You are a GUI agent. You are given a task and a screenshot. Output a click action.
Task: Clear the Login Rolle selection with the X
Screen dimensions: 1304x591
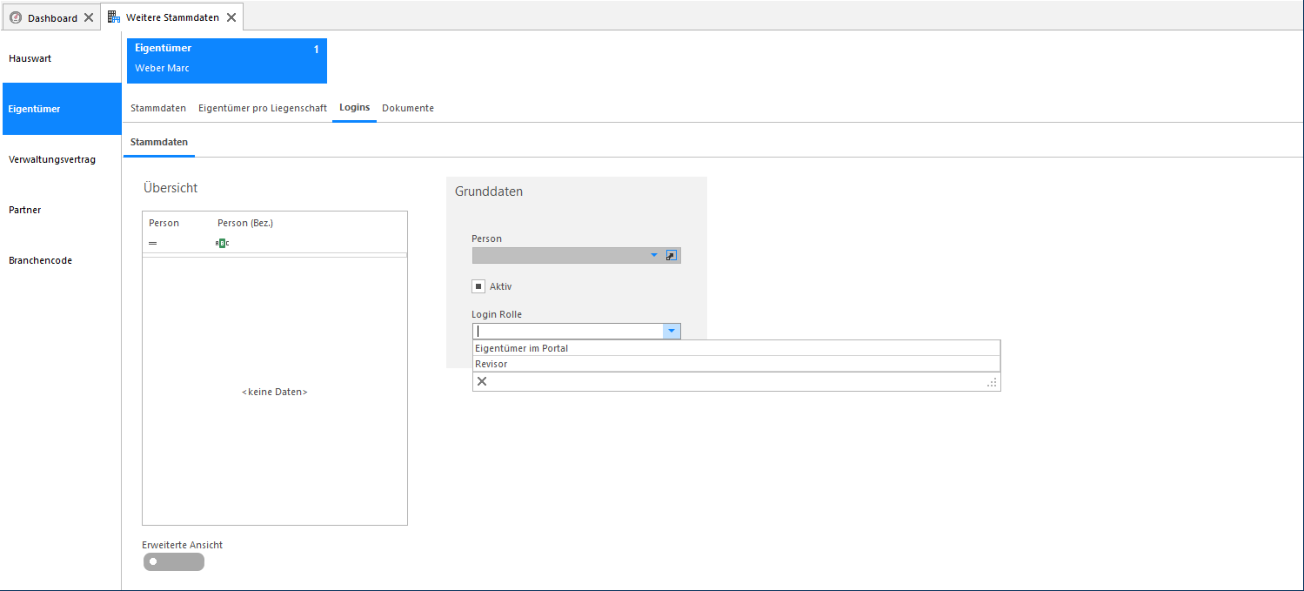(x=481, y=381)
